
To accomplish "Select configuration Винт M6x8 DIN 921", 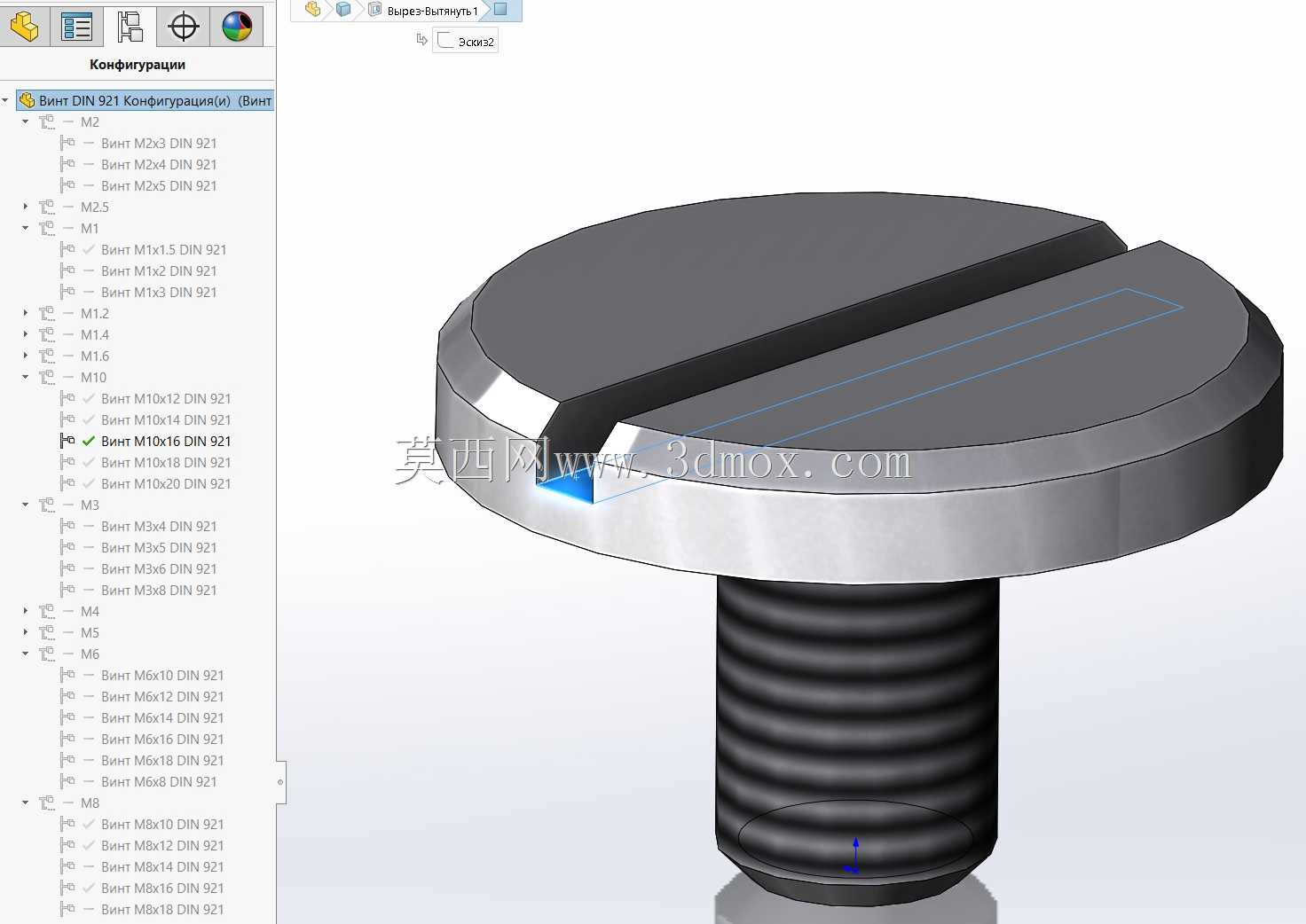I will click(159, 781).
